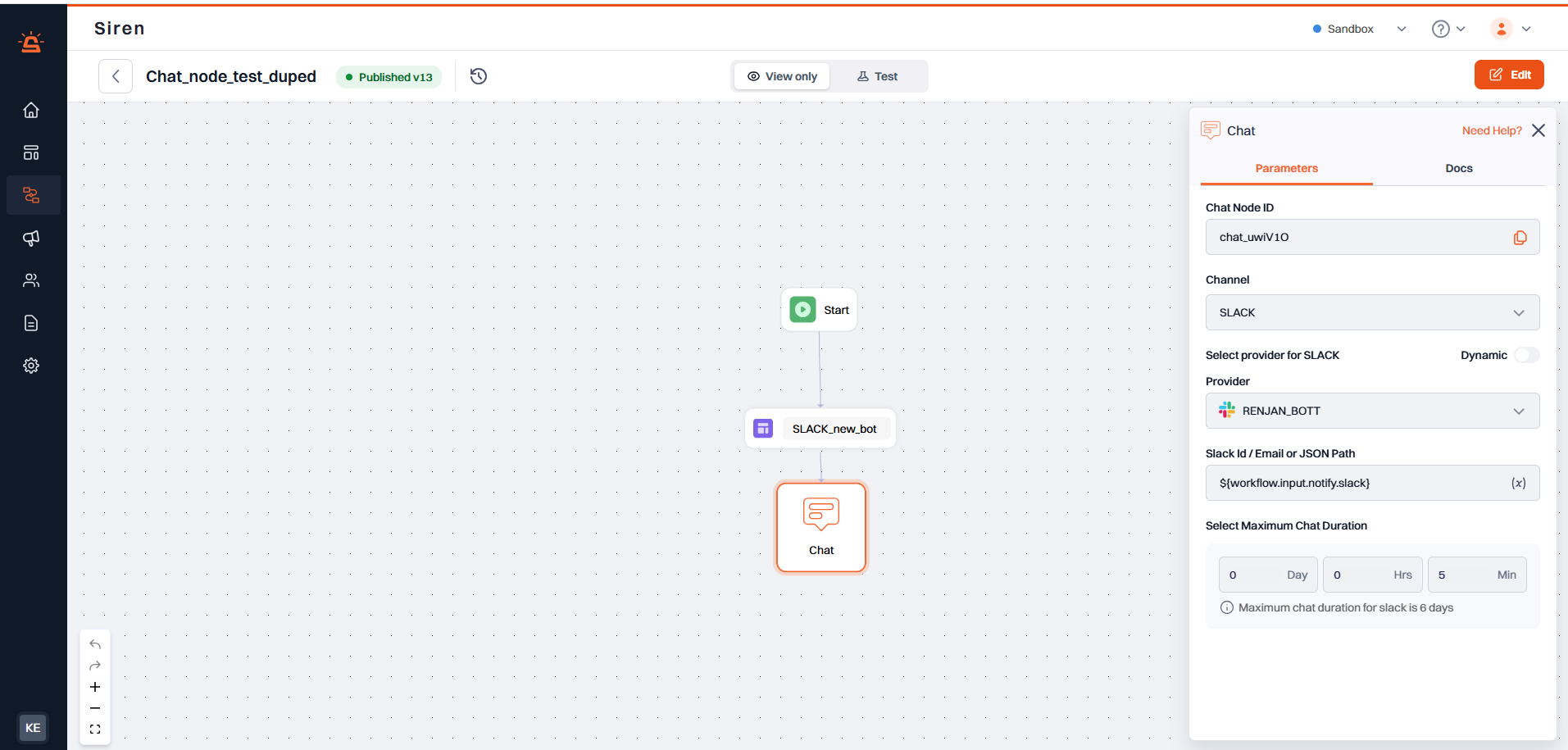The image size is (1568, 750).
Task: Open the Need Help? link
Action: coord(1492,130)
